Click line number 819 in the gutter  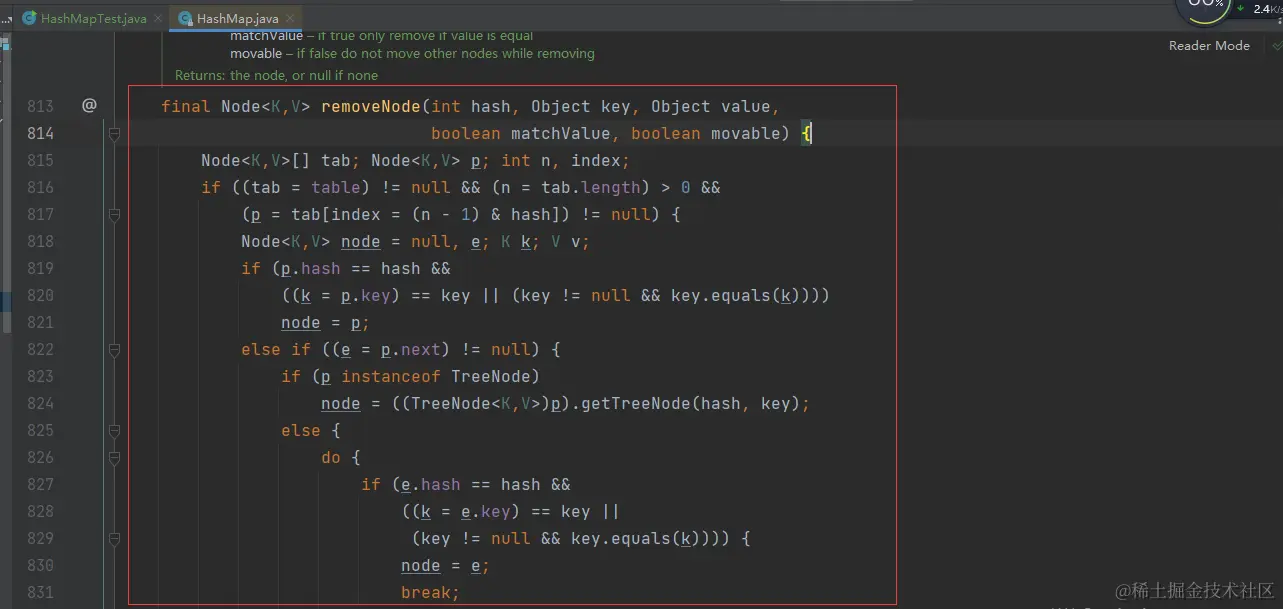point(41,268)
